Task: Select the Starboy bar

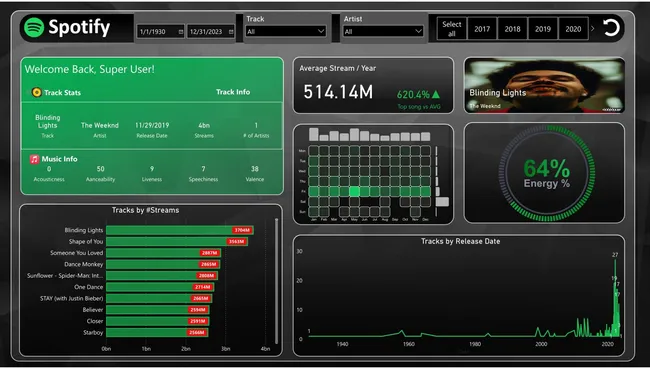Action: tap(157, 333)
